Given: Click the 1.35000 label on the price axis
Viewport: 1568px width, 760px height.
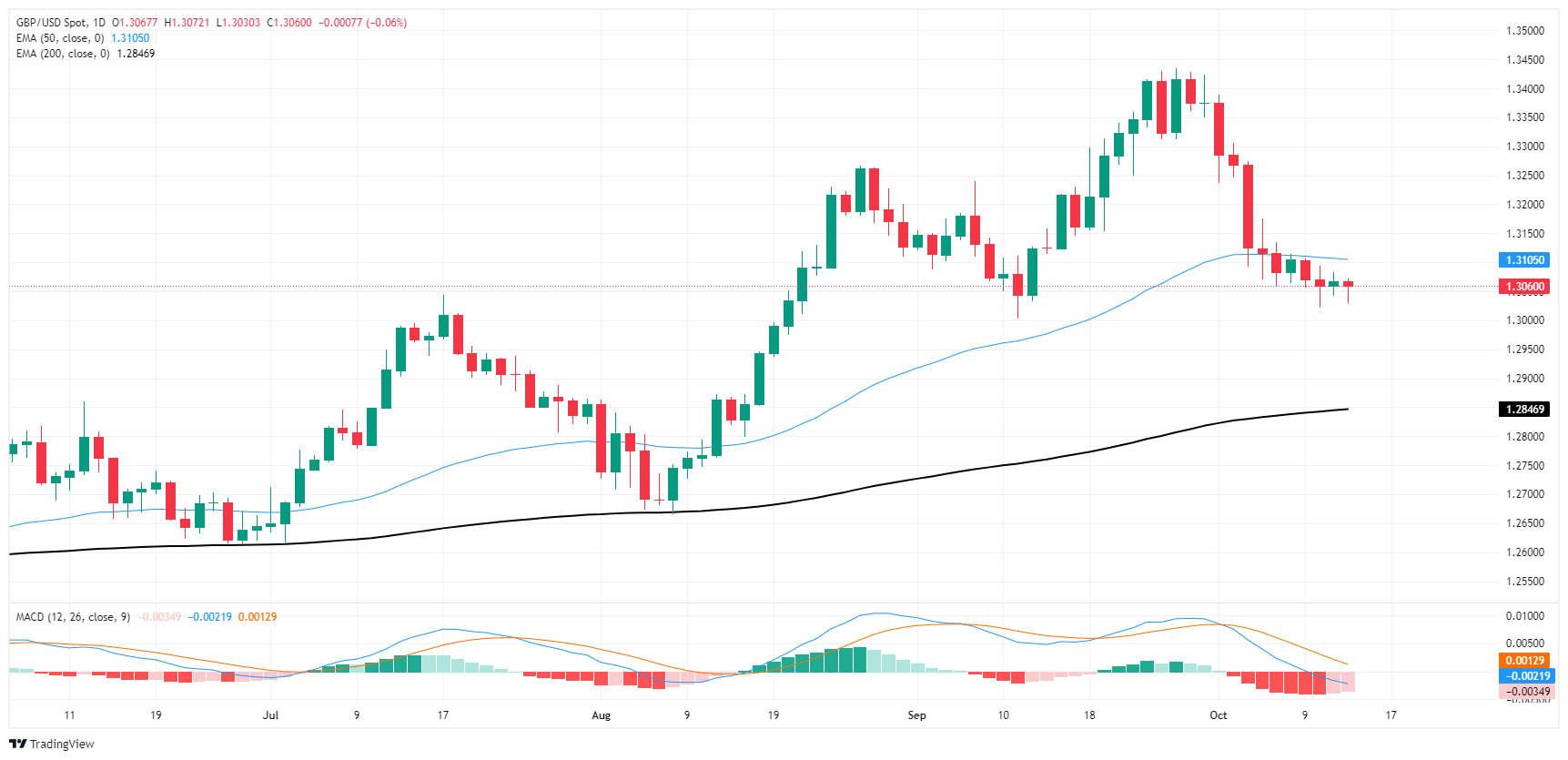Looking at the screenshot, I should pyautogui.click(x=1524, y=31).
